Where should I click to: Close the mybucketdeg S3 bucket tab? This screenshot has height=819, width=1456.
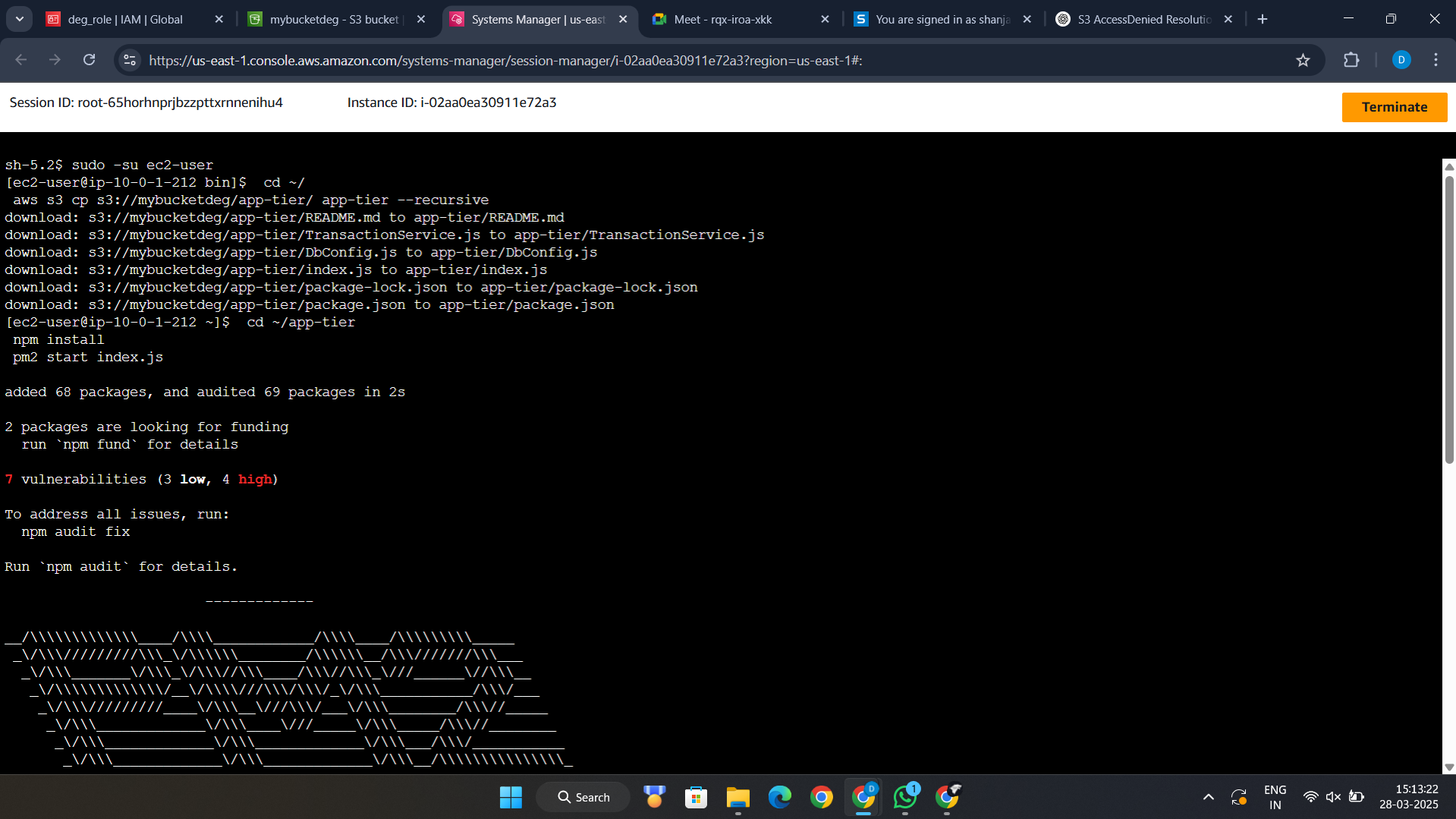coord(421,20)
